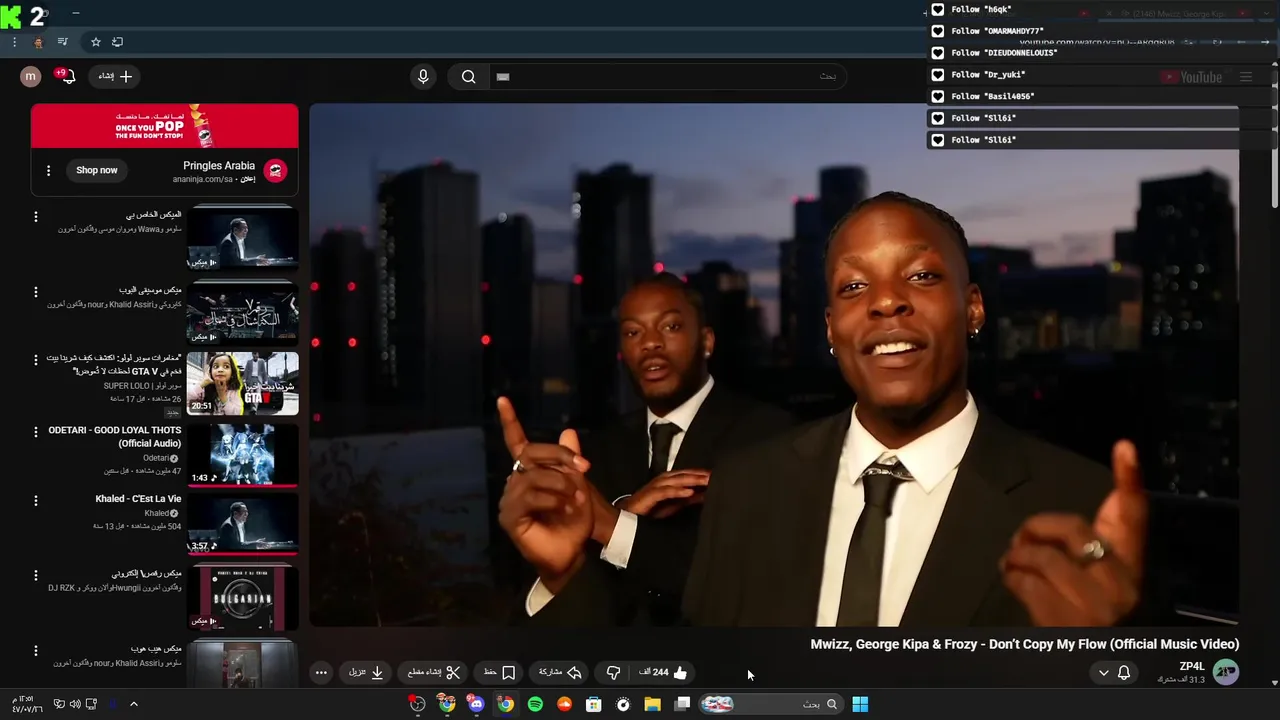
Task: Bookmark this page with the Chrome star icon
Action: [96, 42]
